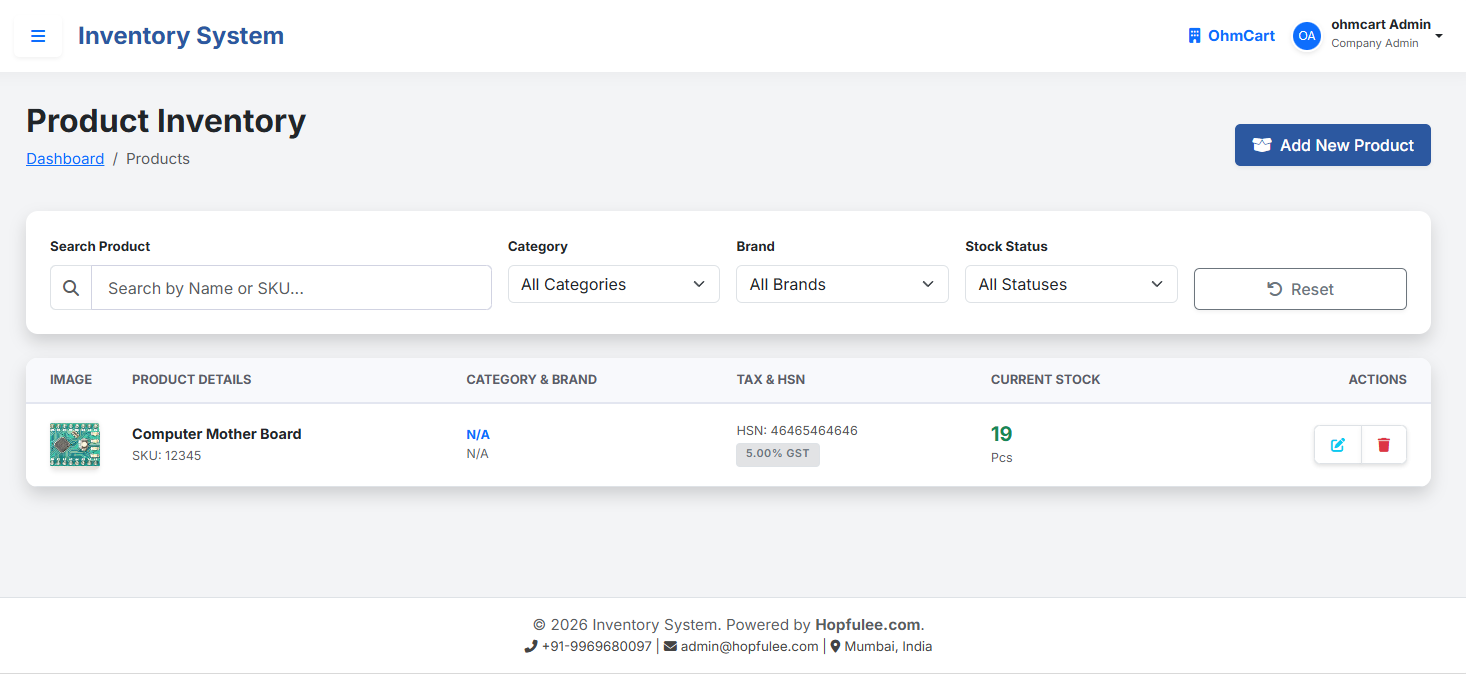Open the All Brands dropdown
Viewport: 1466px width, 674px height.
(x=842, y=284)
